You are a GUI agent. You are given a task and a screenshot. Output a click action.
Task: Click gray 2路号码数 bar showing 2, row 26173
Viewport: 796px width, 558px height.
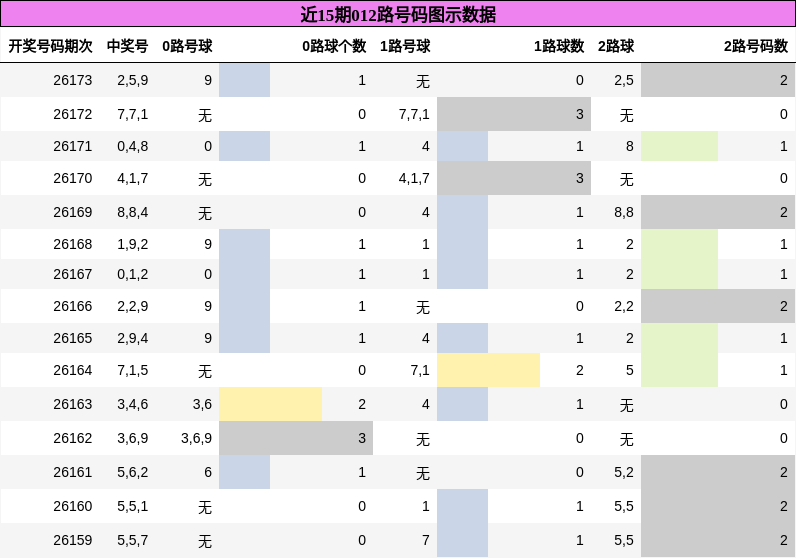718,80
